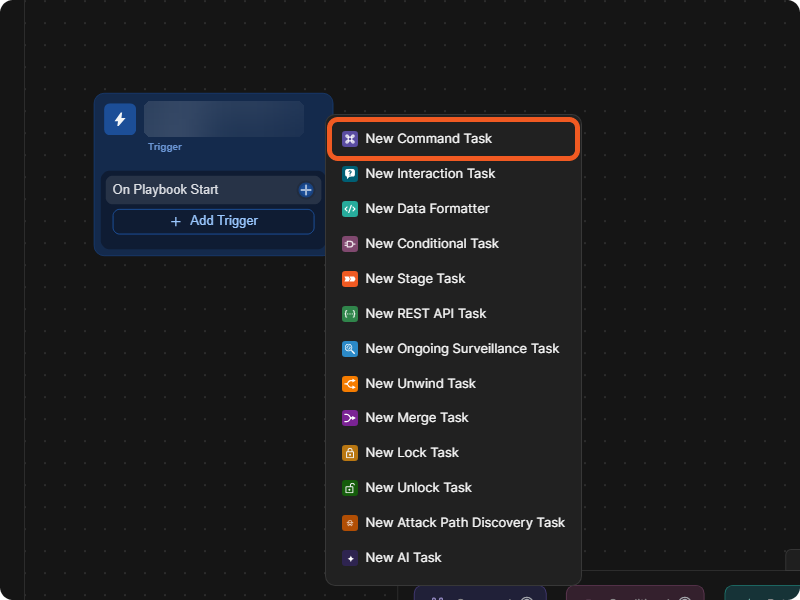The image size is (800, 600).
Task: Select New AI Task entry
Action: [x=453, y=558]
